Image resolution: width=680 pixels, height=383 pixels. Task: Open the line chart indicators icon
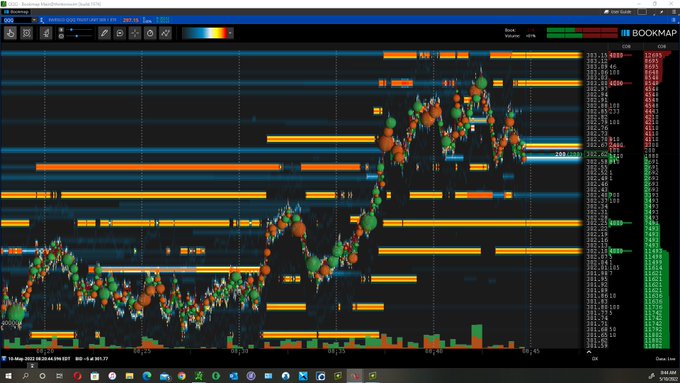(165, 33)
